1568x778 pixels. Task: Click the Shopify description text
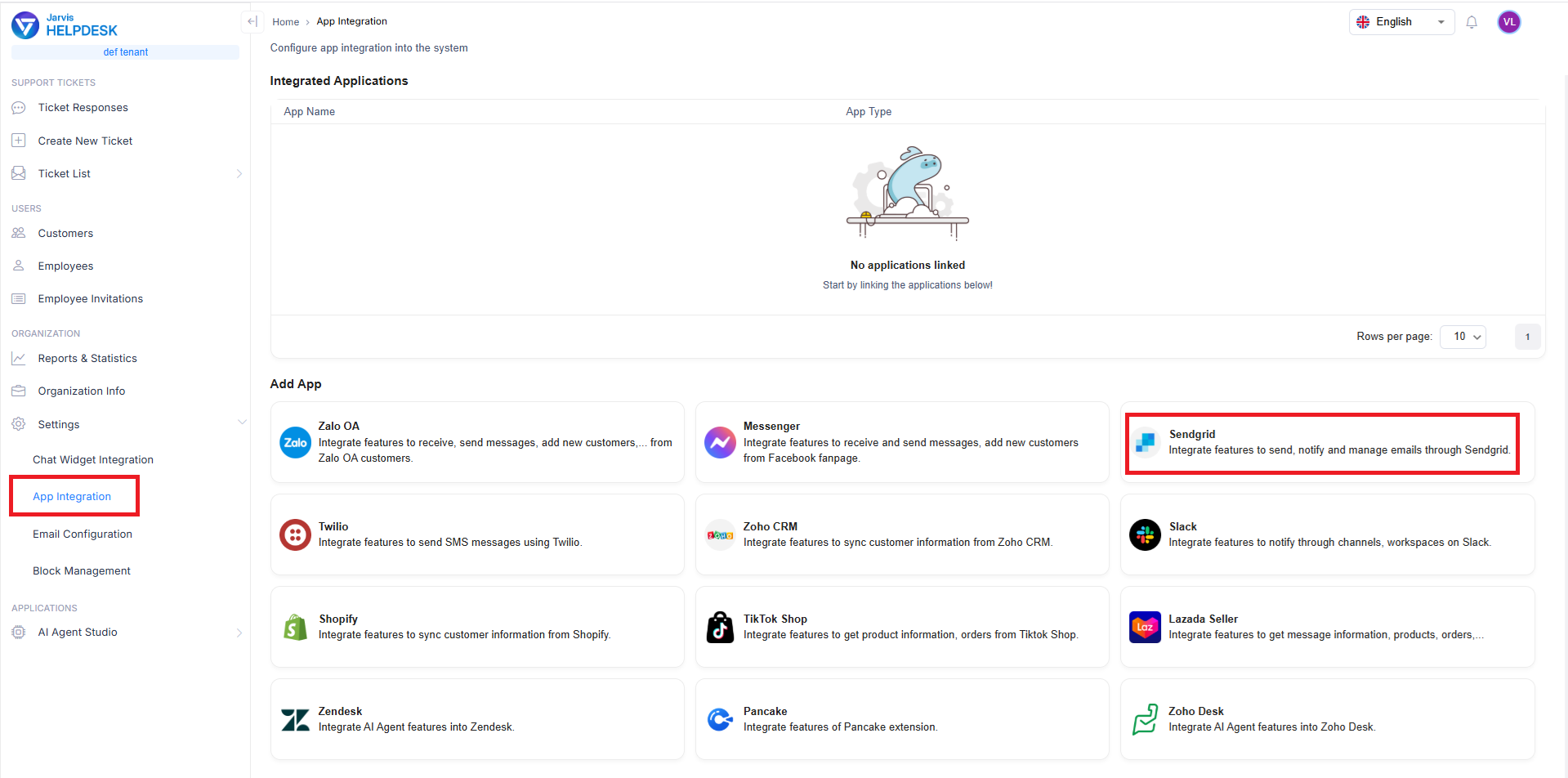[464, 634]
